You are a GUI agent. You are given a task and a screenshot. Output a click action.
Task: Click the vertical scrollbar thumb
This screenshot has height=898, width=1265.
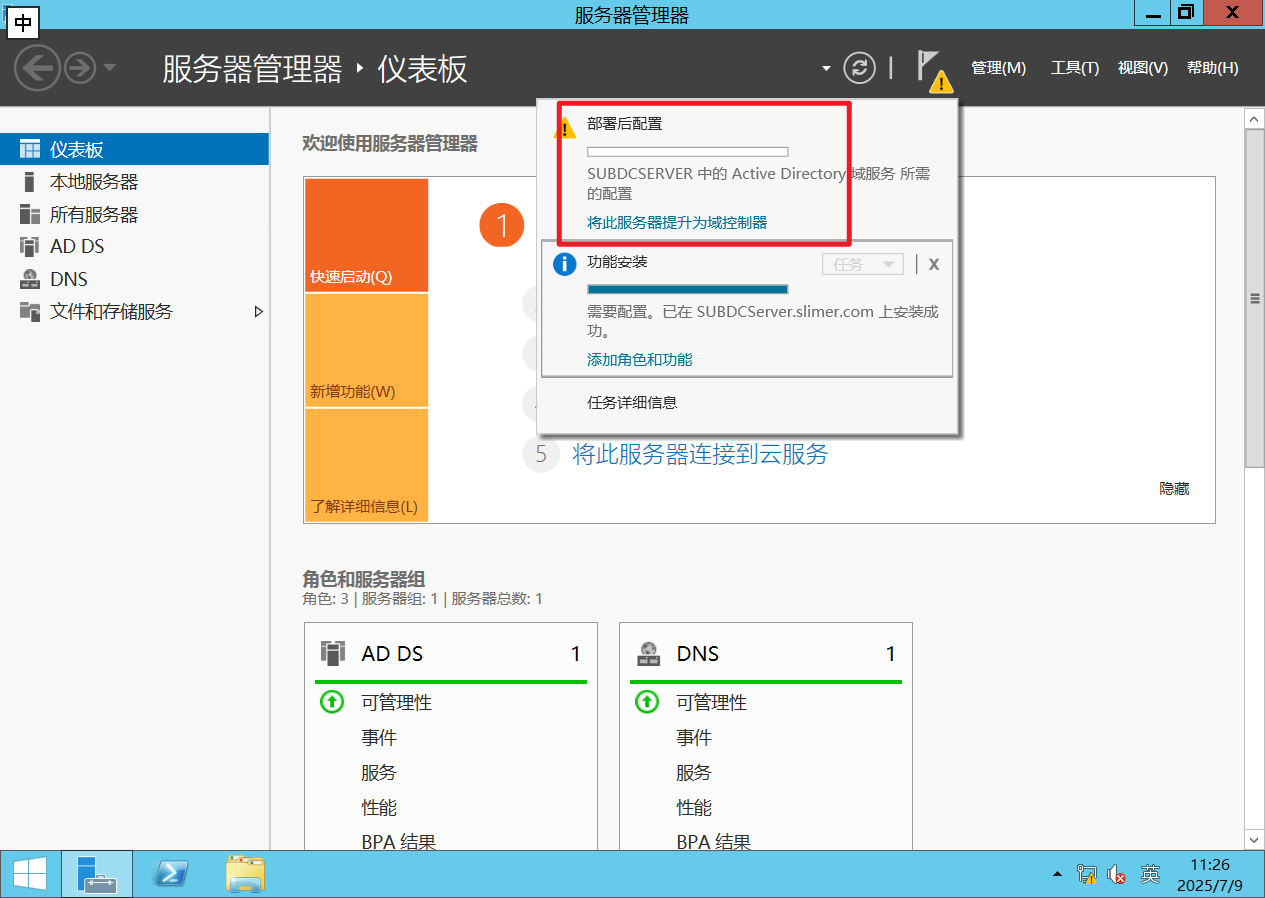click(x=1254, y=298)
